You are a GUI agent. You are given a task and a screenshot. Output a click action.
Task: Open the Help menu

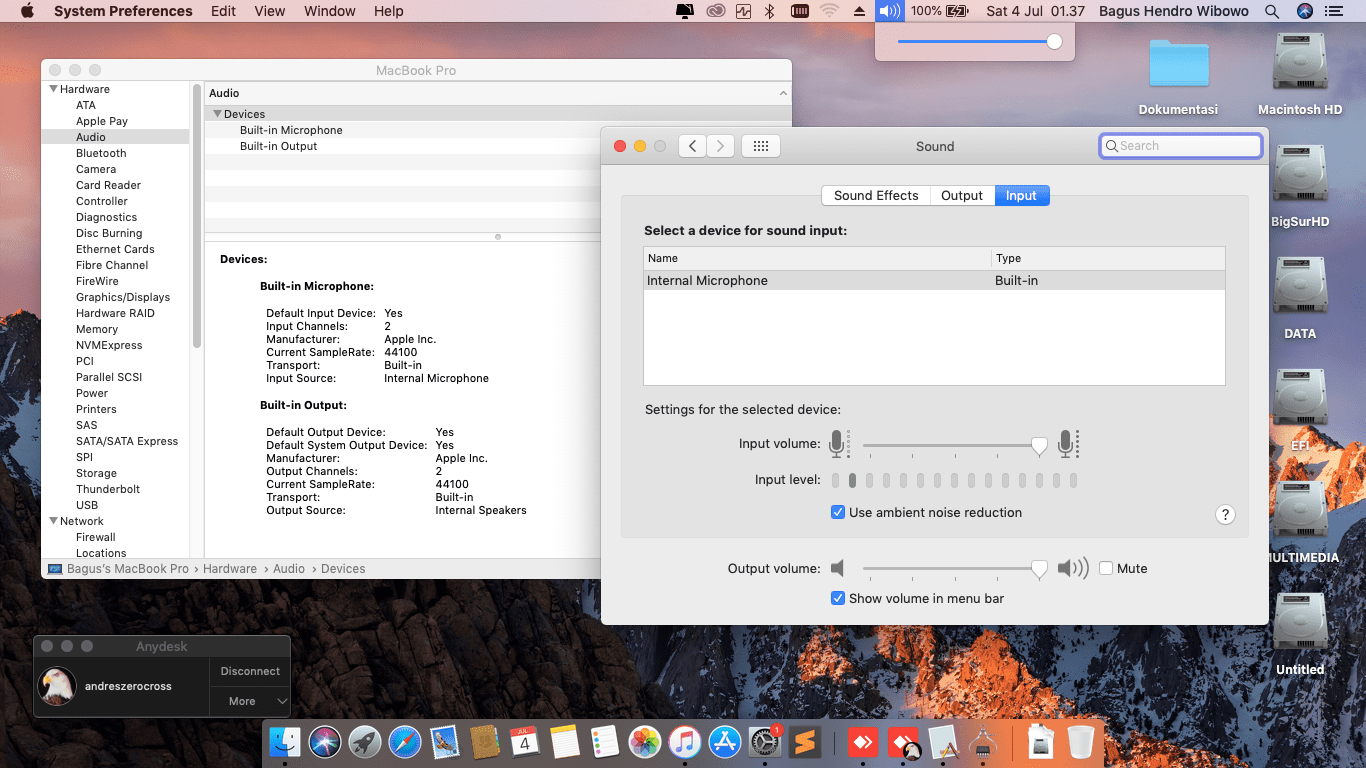(388, 11)
